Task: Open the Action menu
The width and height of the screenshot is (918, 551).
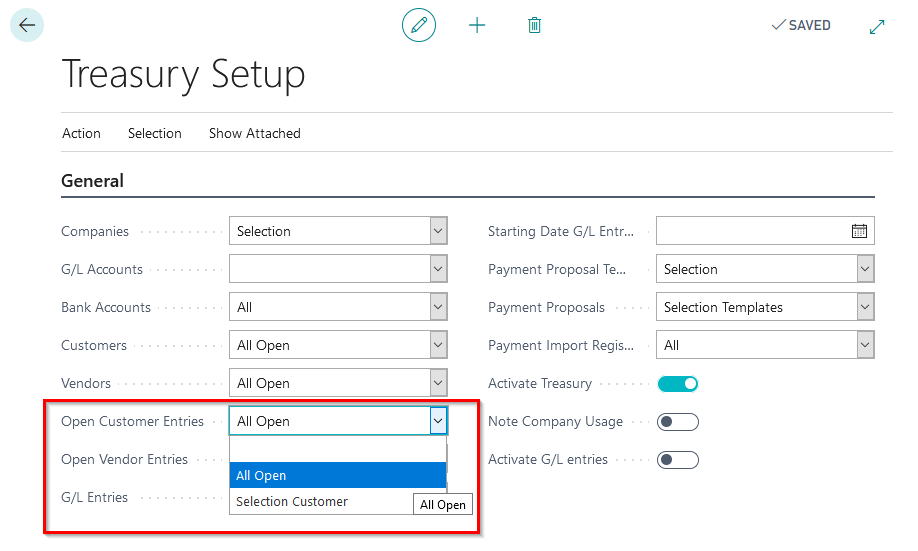Action: pyautogui.click(x=81, y=133)
